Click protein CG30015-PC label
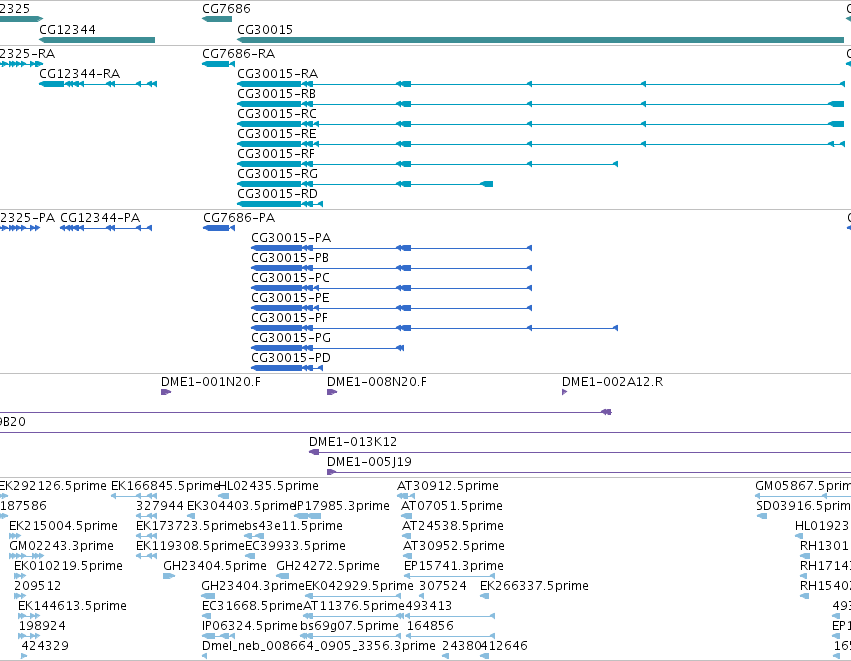This screenshot has height=661, width=851. 290,278
